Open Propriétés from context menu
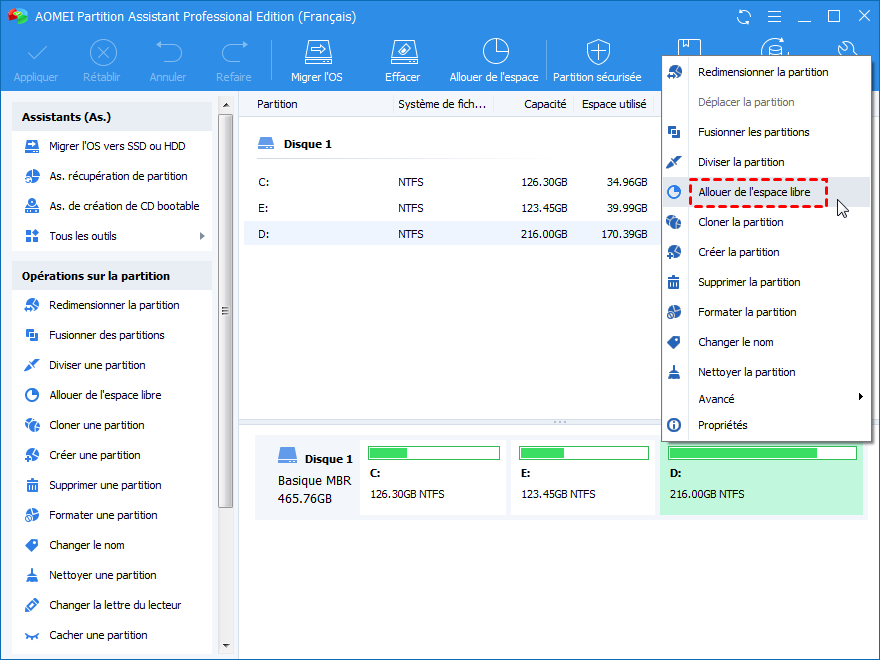Image resolution: width=880 pixels, height=660 pixels. click(x=766, y=425)
